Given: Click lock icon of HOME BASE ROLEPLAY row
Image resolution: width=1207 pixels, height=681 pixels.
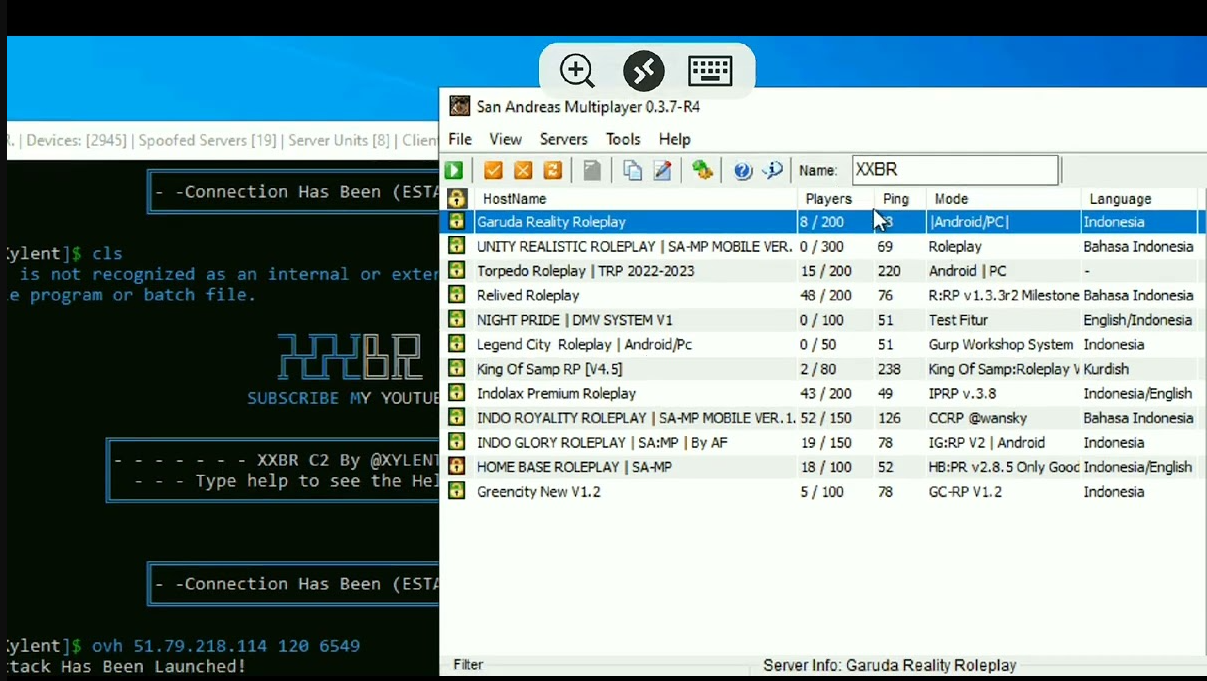Looking at the screenshot, I should click(457, 466).
